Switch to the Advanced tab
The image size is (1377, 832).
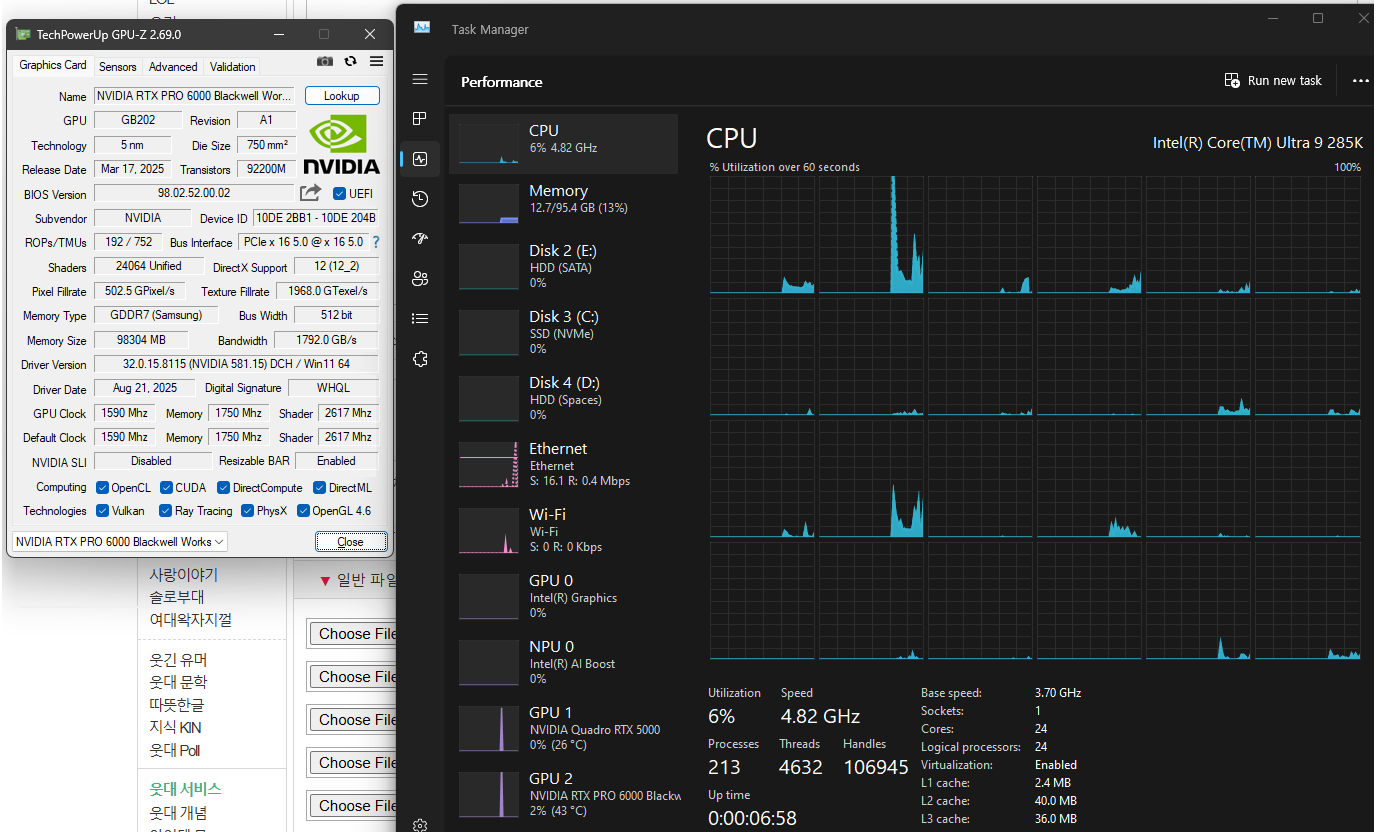click(x=173, y=67)
